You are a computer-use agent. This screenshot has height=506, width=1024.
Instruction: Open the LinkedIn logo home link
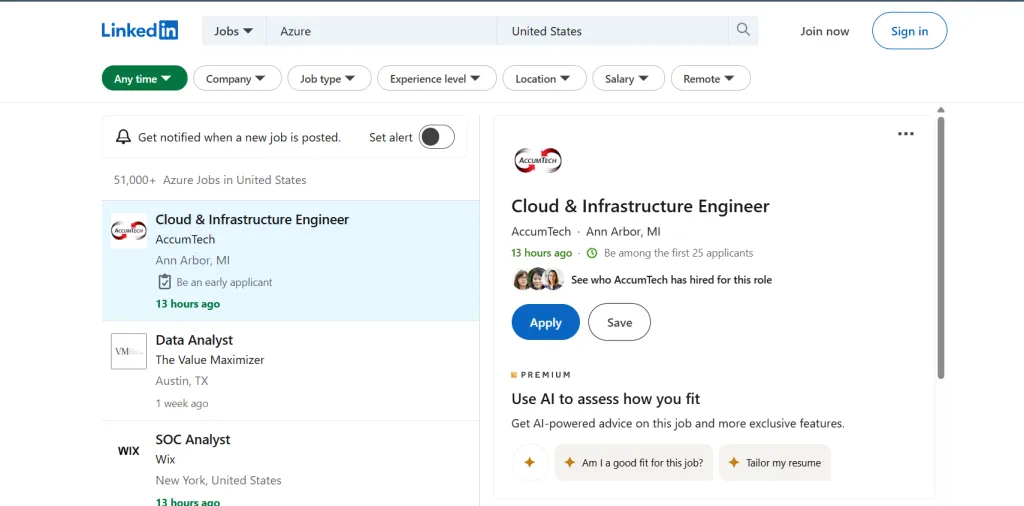point(140,30)
